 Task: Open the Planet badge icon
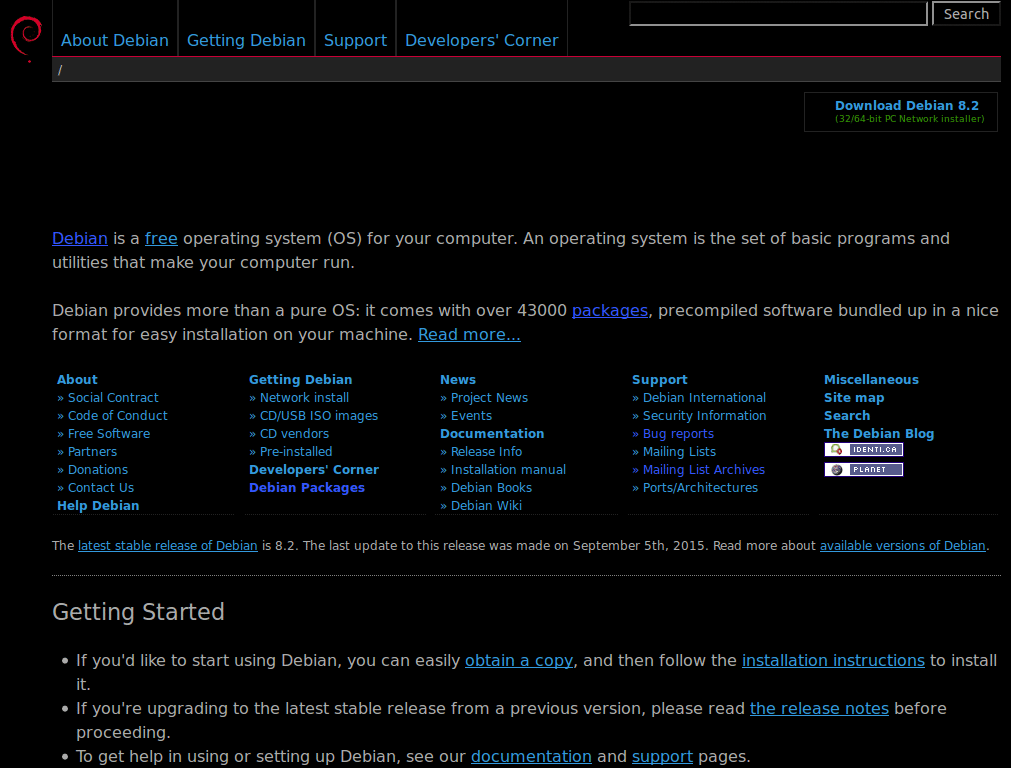[x=863, y=470]
